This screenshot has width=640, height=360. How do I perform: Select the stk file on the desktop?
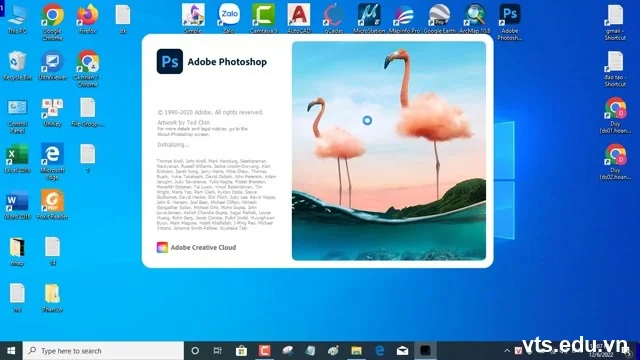[x=123, y=19]
